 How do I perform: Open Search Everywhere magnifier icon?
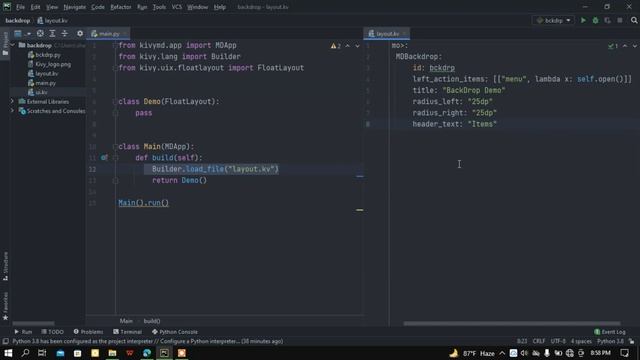tap(634, 20)
